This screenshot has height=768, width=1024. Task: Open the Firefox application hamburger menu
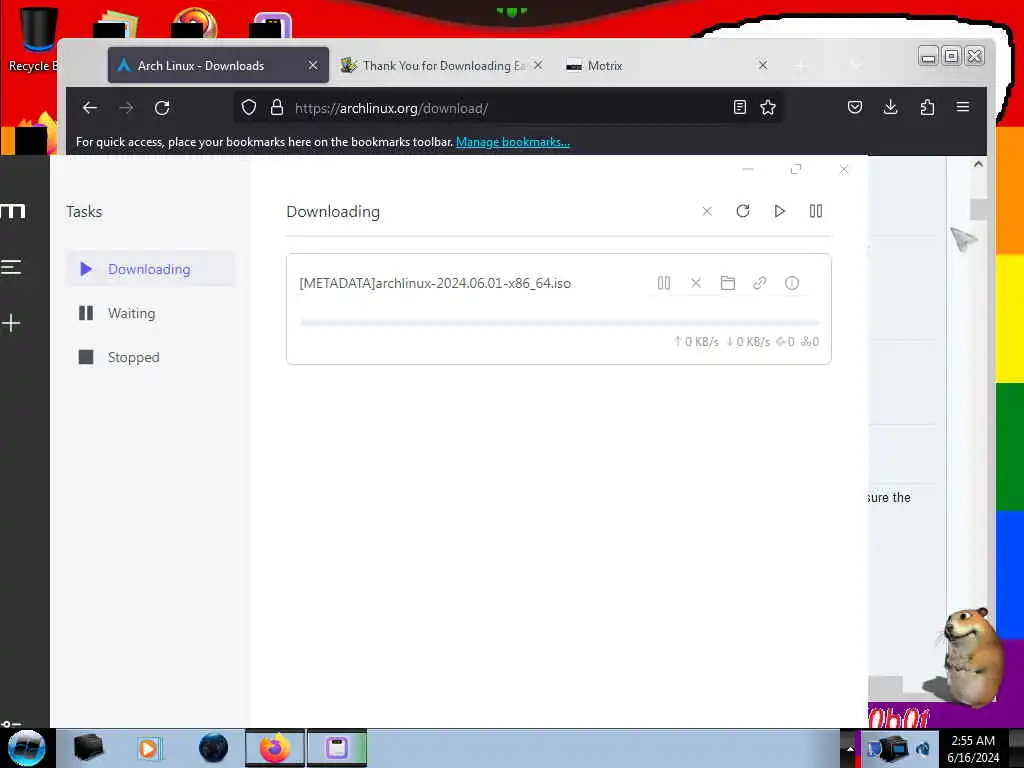pos(963,107)
